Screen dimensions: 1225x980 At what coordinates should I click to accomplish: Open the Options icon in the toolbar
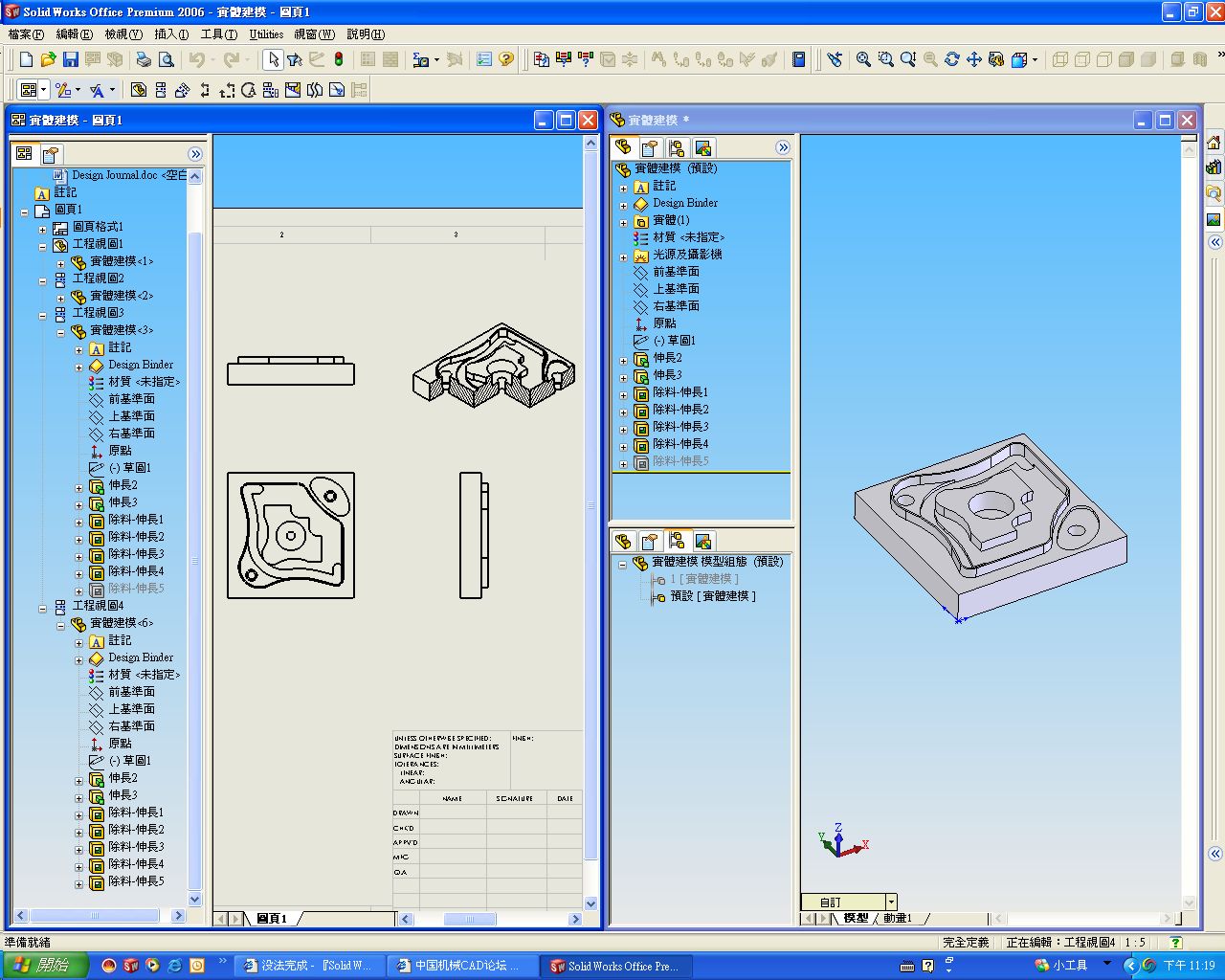[484, 59]
